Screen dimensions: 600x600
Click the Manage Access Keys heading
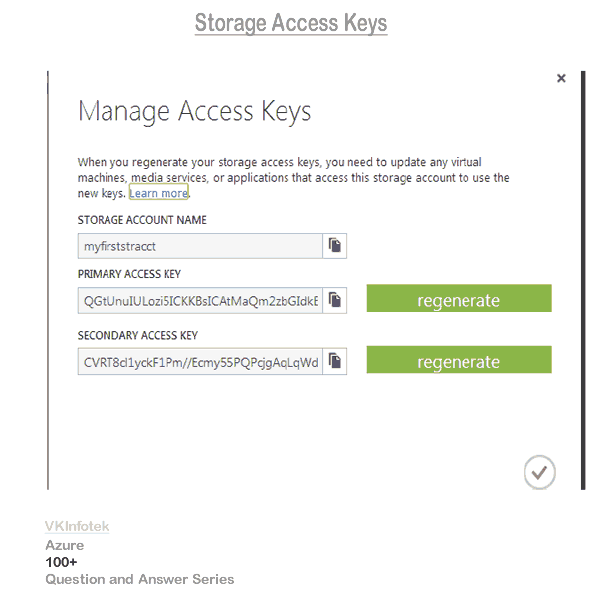(194, 111)
